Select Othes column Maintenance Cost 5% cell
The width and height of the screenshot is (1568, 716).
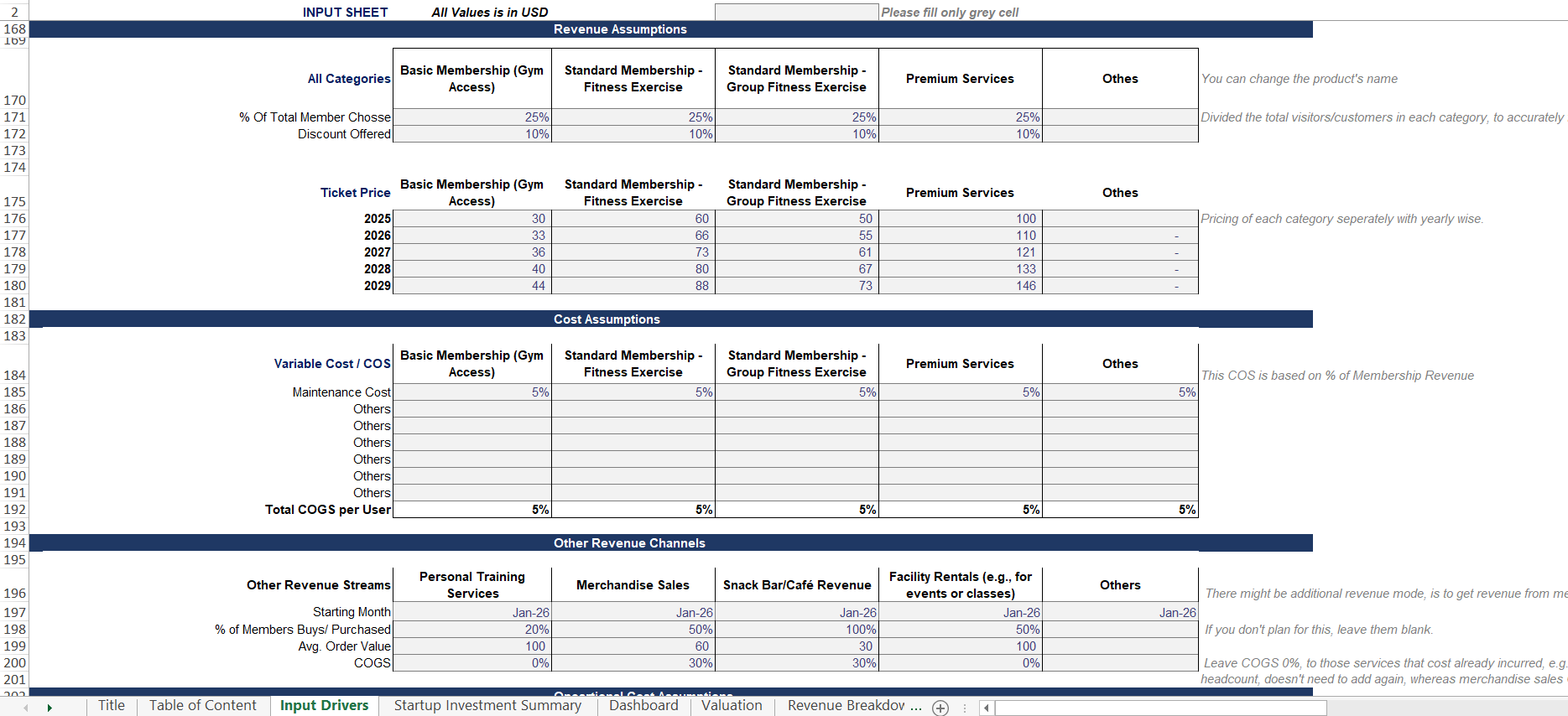click(x=1120, y=392)
